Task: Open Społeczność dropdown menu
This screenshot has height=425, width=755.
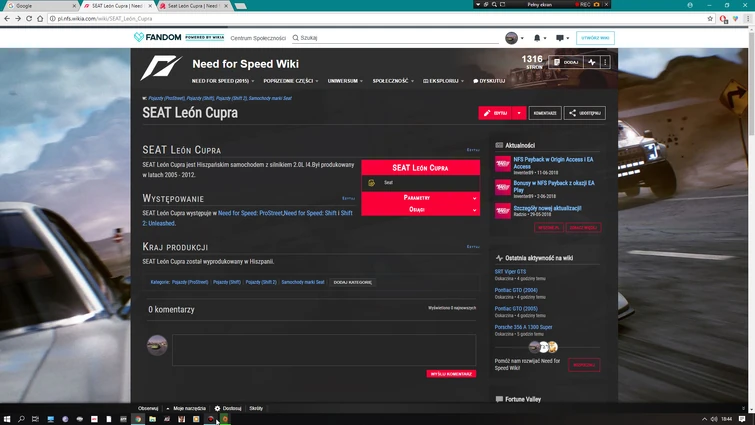Action: 393,81
